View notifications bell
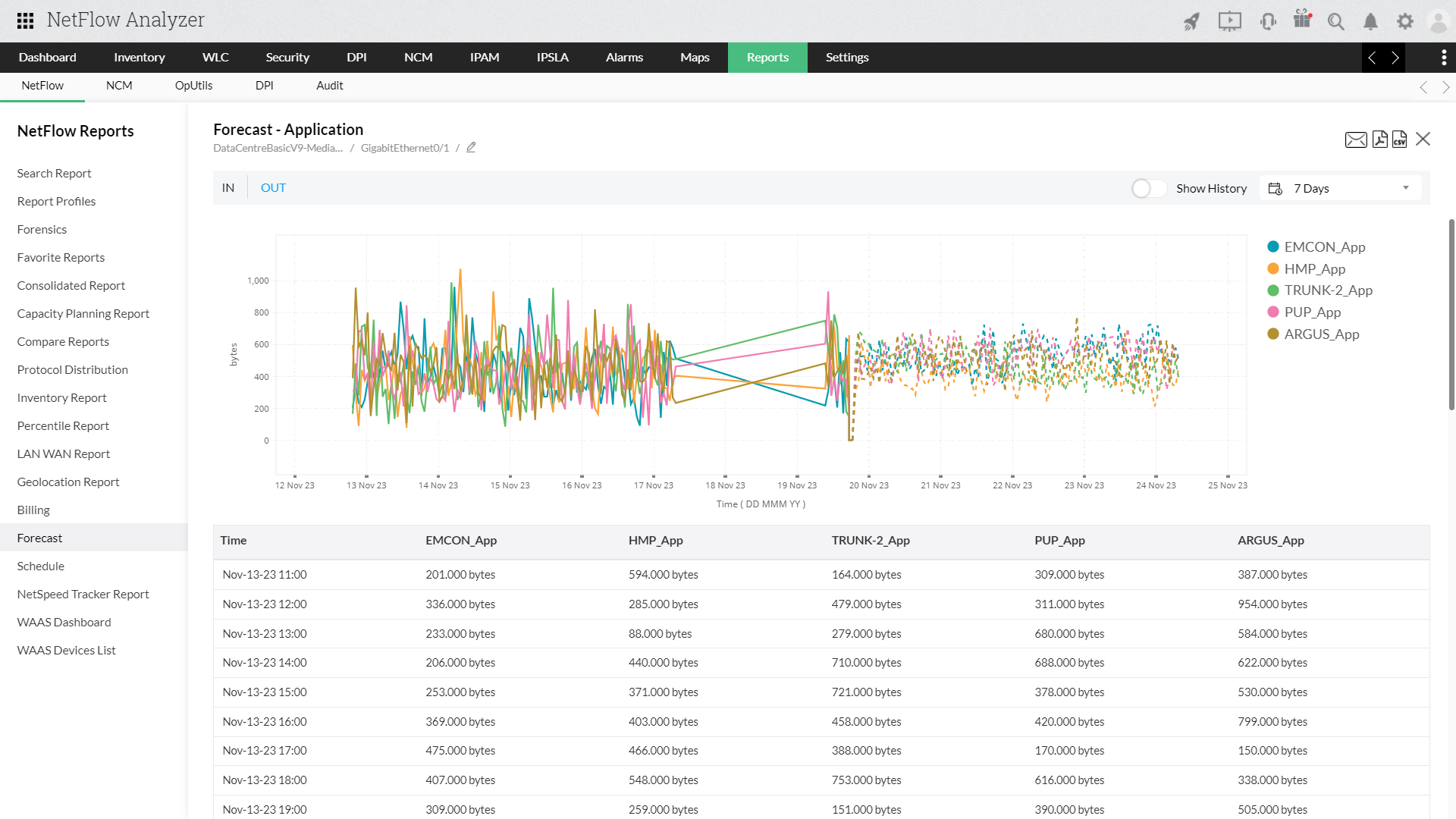The width and height of the screenshot is (1456, 819). (x=1370, y=21)
